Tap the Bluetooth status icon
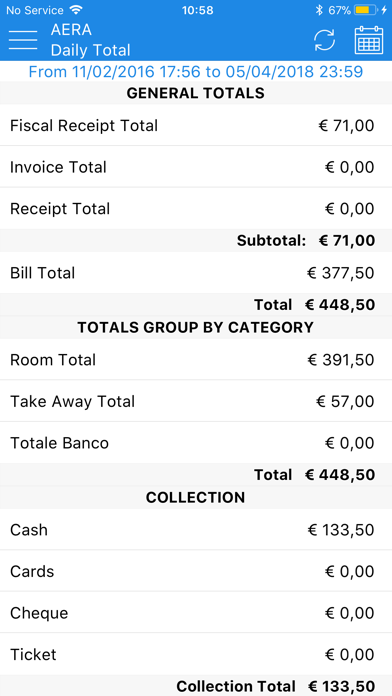Image resolution: width=392 pixels, height=696 pixels. [319, 10]
